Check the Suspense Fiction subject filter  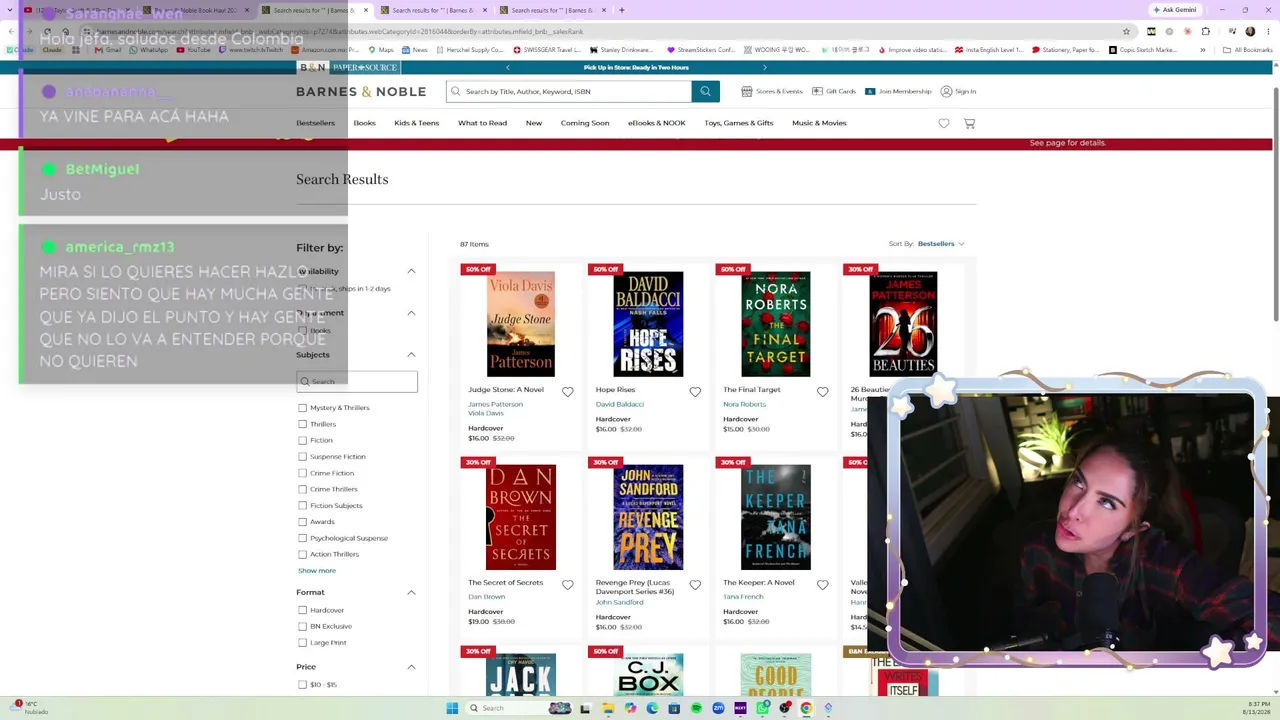pos(302,457)
